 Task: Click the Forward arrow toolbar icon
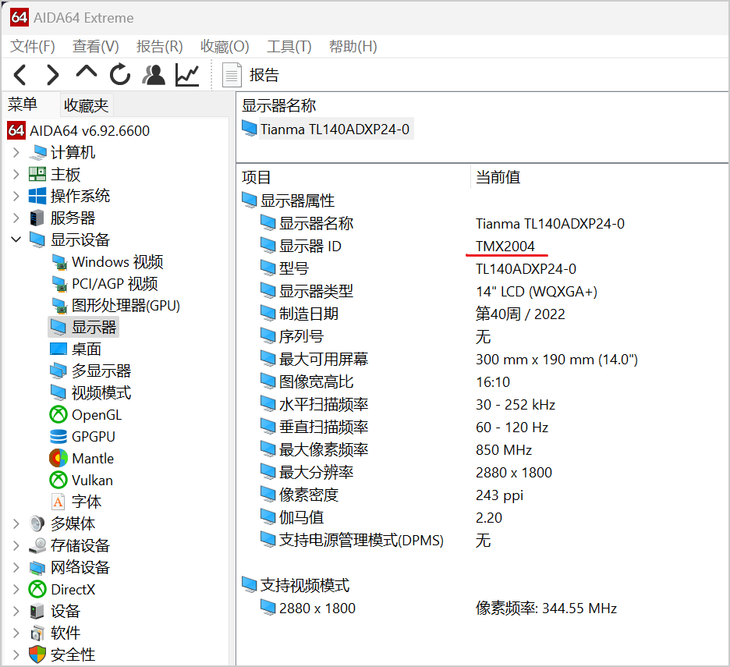click(53, 74)
